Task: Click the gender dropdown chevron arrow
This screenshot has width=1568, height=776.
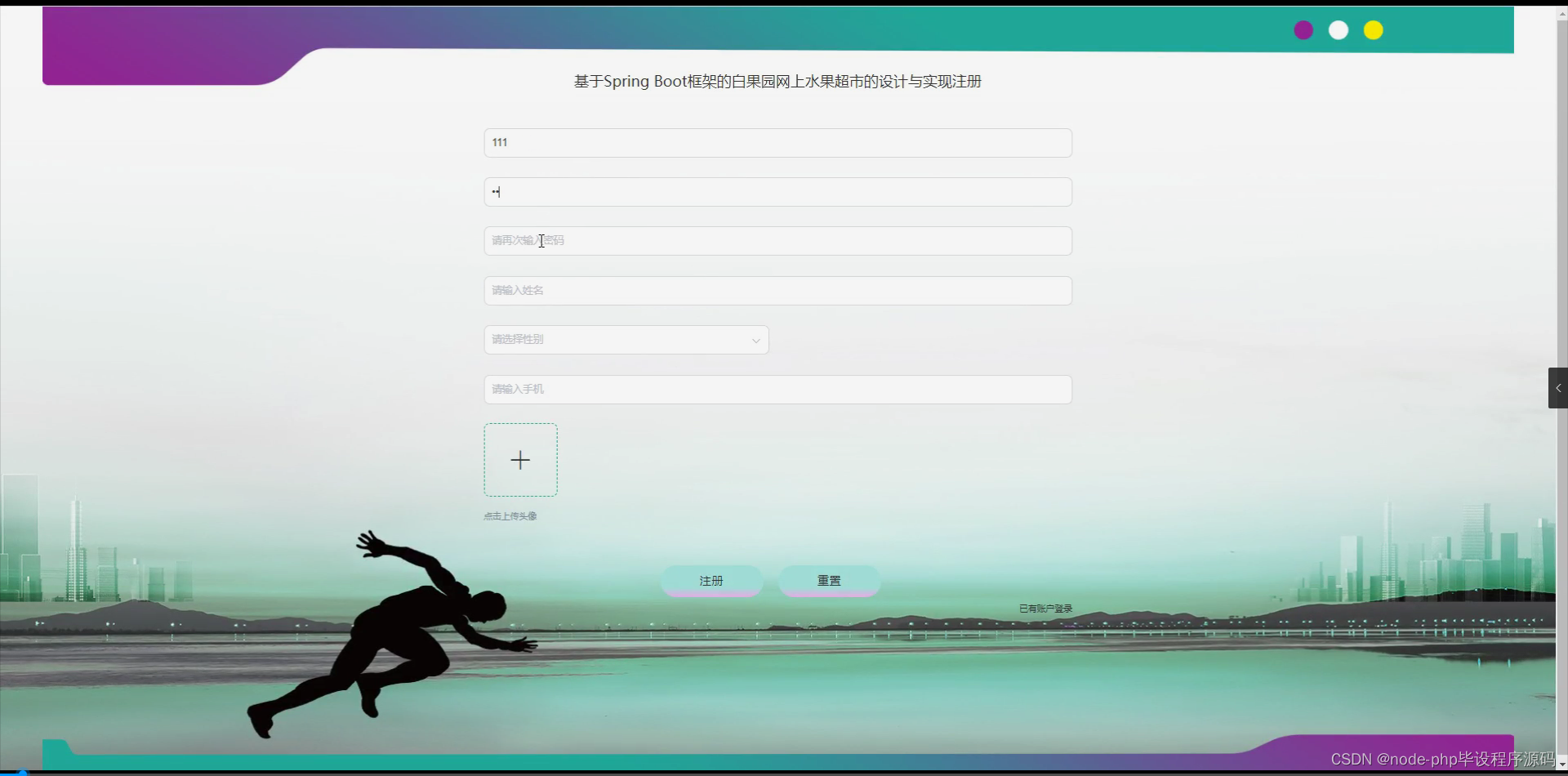Action: point(755,340)
